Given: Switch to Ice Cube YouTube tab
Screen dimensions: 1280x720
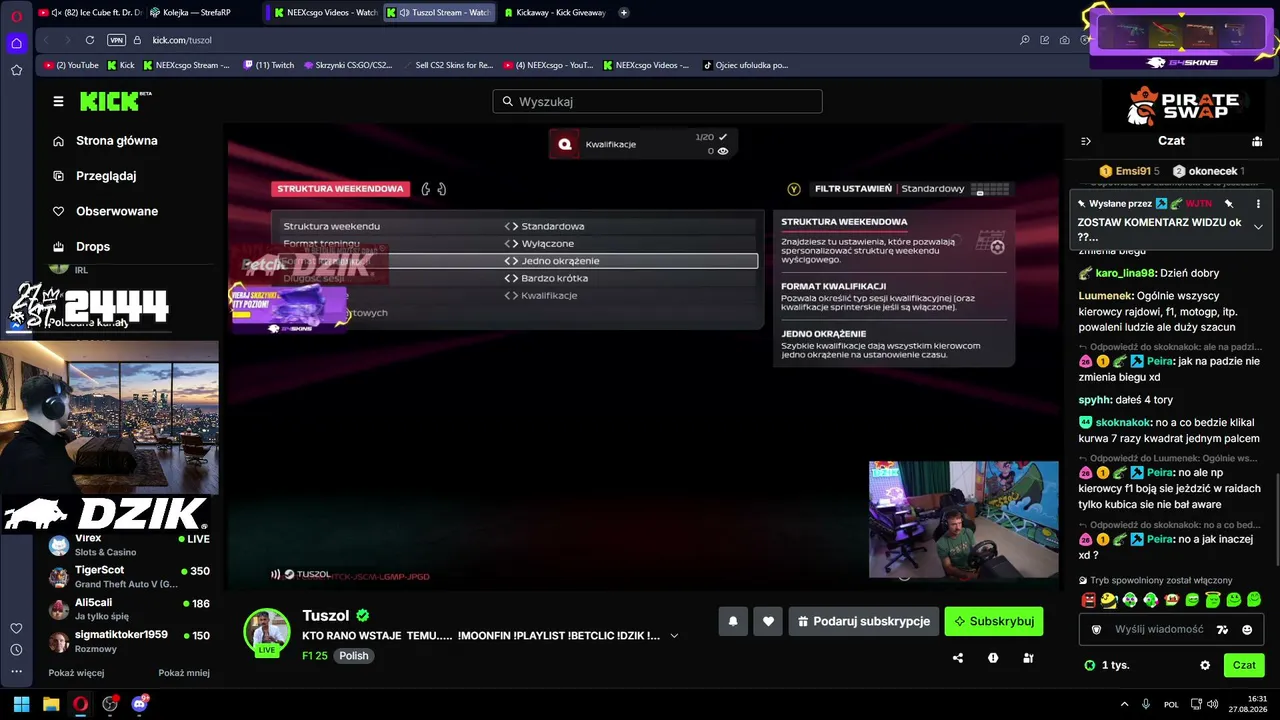Looking at the screenshot, I should [90, 13].
